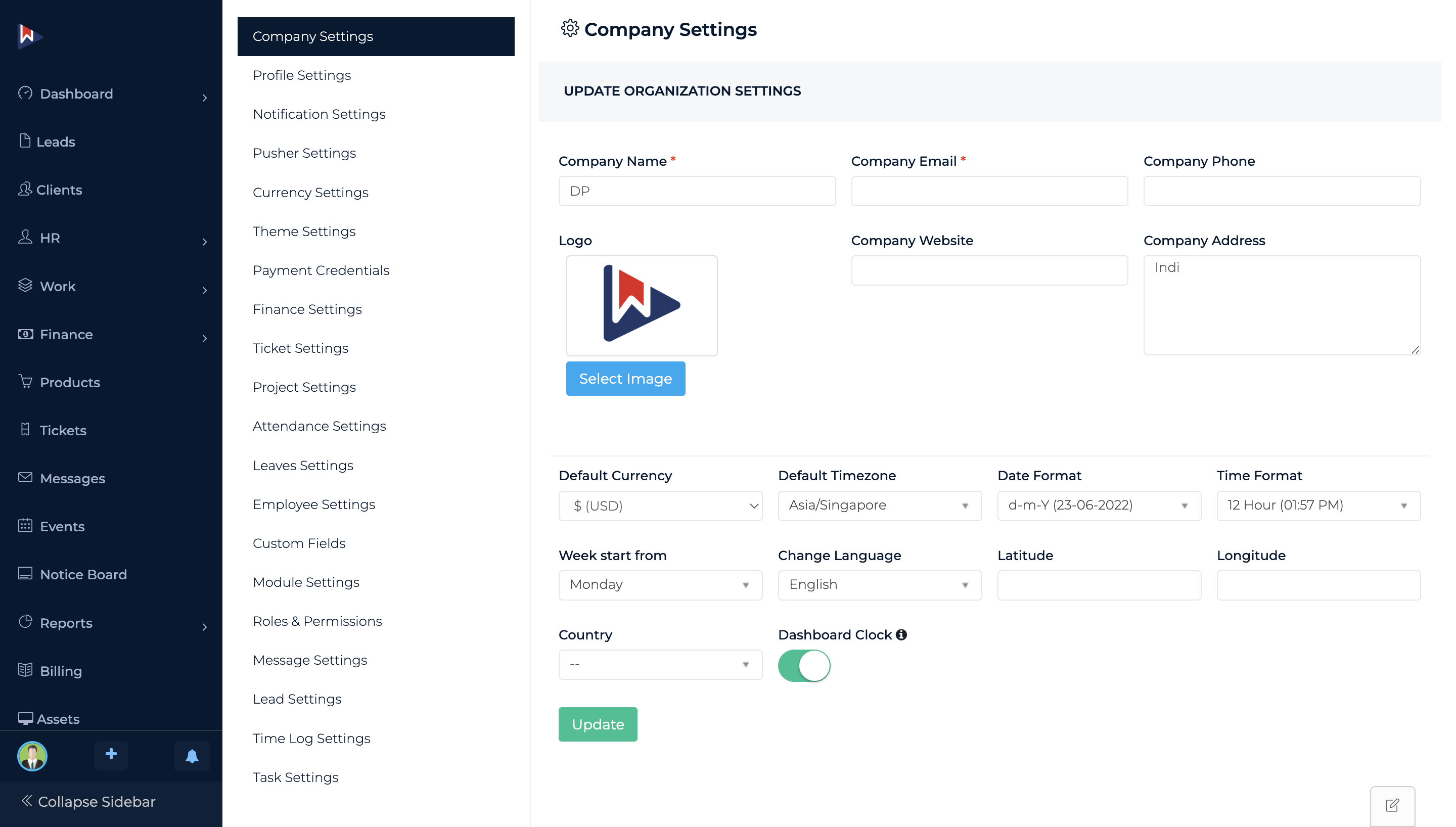
Task: Click the notification bell icon
Action: click(192, 756)
